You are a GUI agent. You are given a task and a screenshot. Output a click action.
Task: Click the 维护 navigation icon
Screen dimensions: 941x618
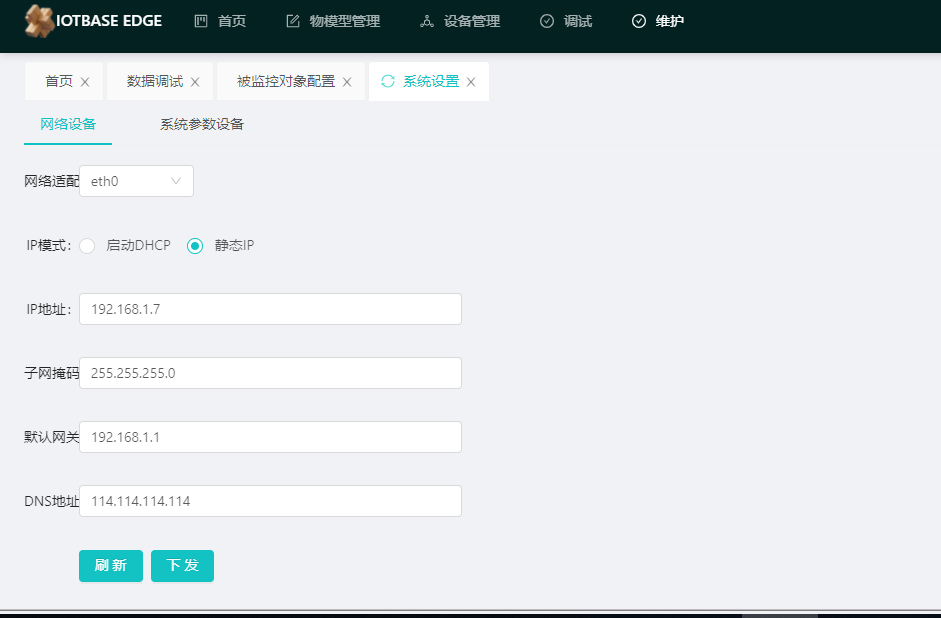point(639,21)
